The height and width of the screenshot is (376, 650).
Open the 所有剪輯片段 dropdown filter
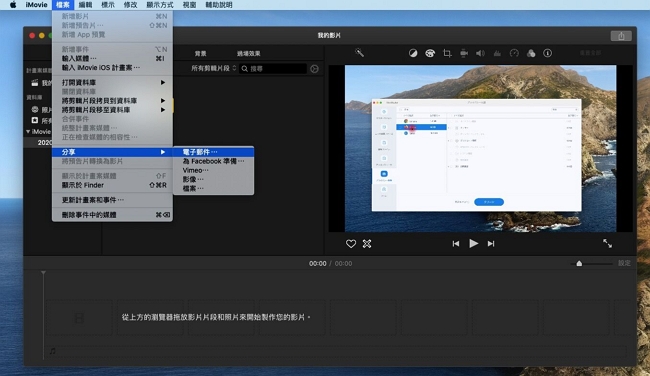pos(213,68)
